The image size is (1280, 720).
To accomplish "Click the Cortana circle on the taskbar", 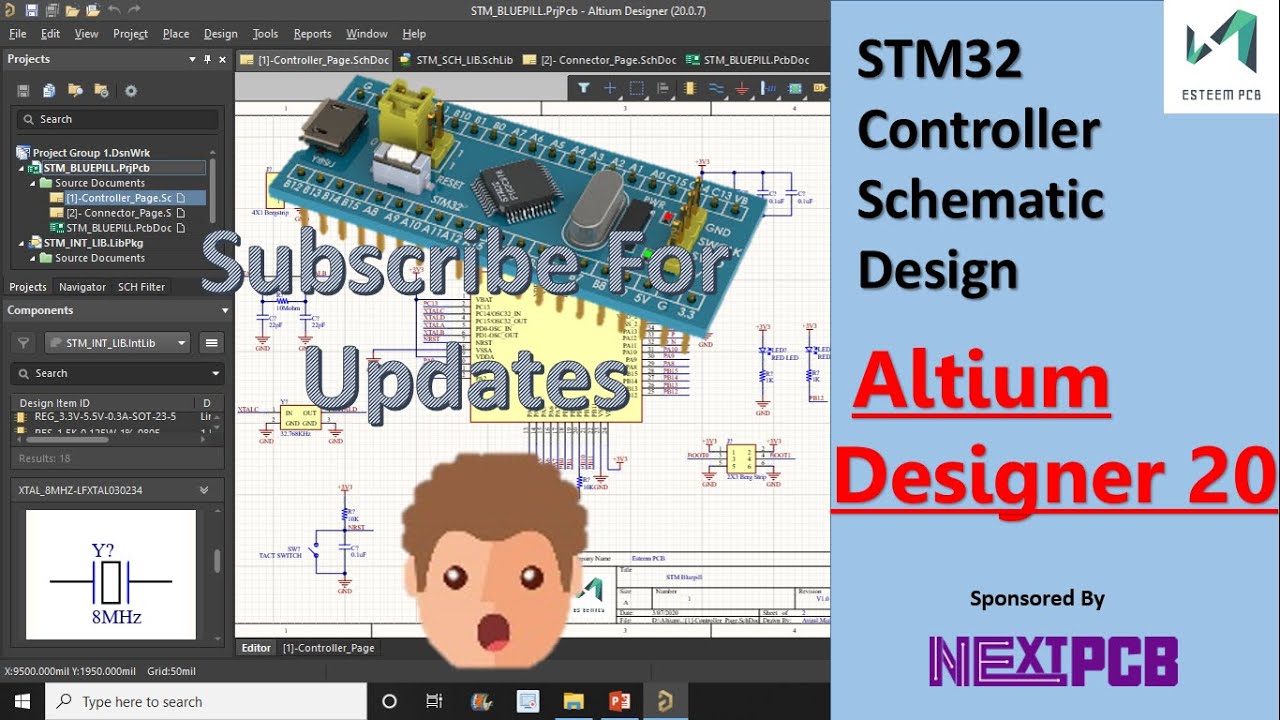I will click(390, 701).
